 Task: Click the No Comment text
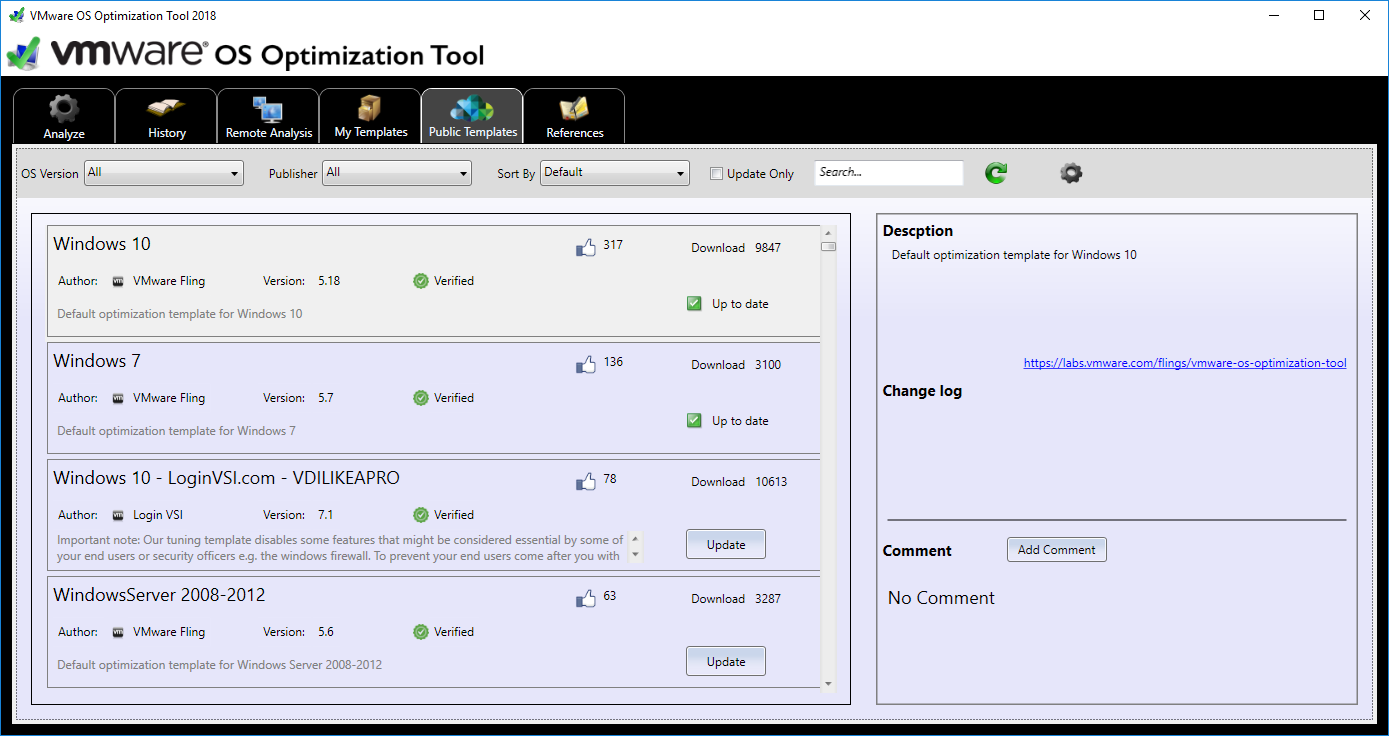(941, 598)
